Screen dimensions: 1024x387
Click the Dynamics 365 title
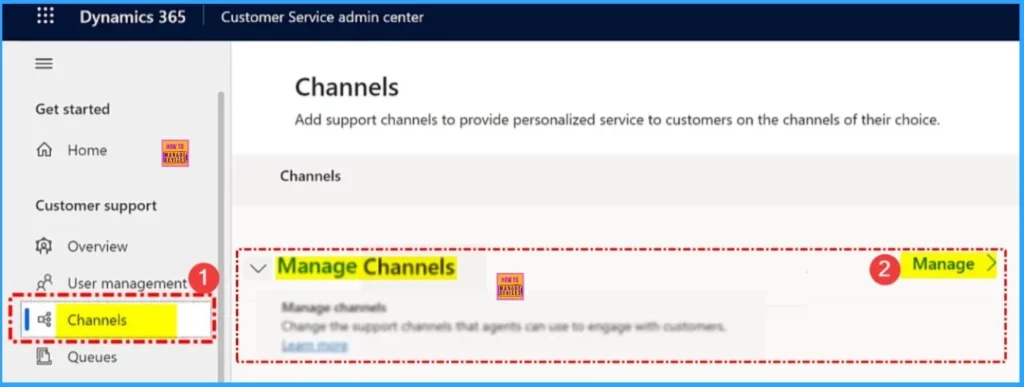[133, 17]
